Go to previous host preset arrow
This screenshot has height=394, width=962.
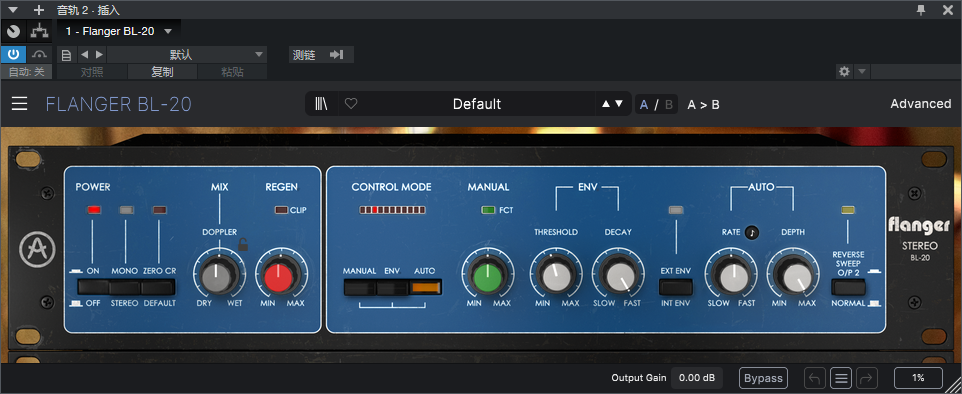pos(85,55)
